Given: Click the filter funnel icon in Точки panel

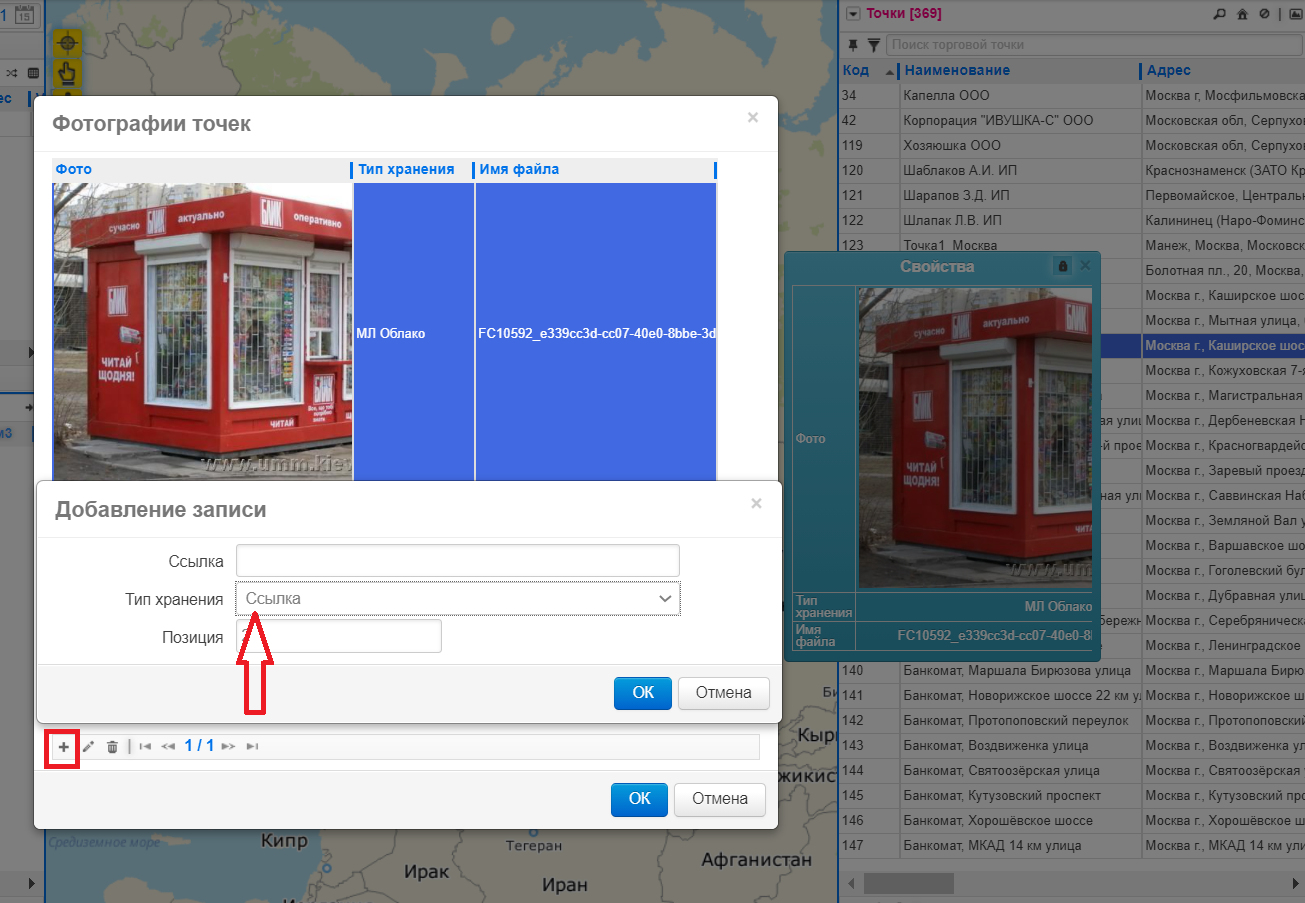Looking at the screenshot, I should click(874, 45).
